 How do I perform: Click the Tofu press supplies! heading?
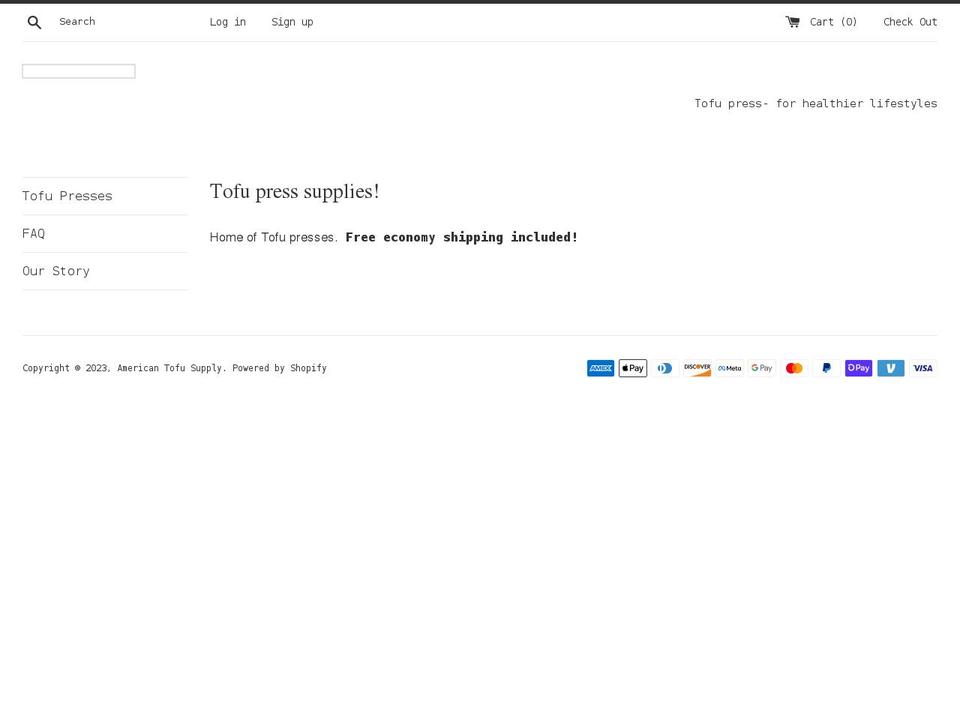pyautogui.click(x=294, y=192)
